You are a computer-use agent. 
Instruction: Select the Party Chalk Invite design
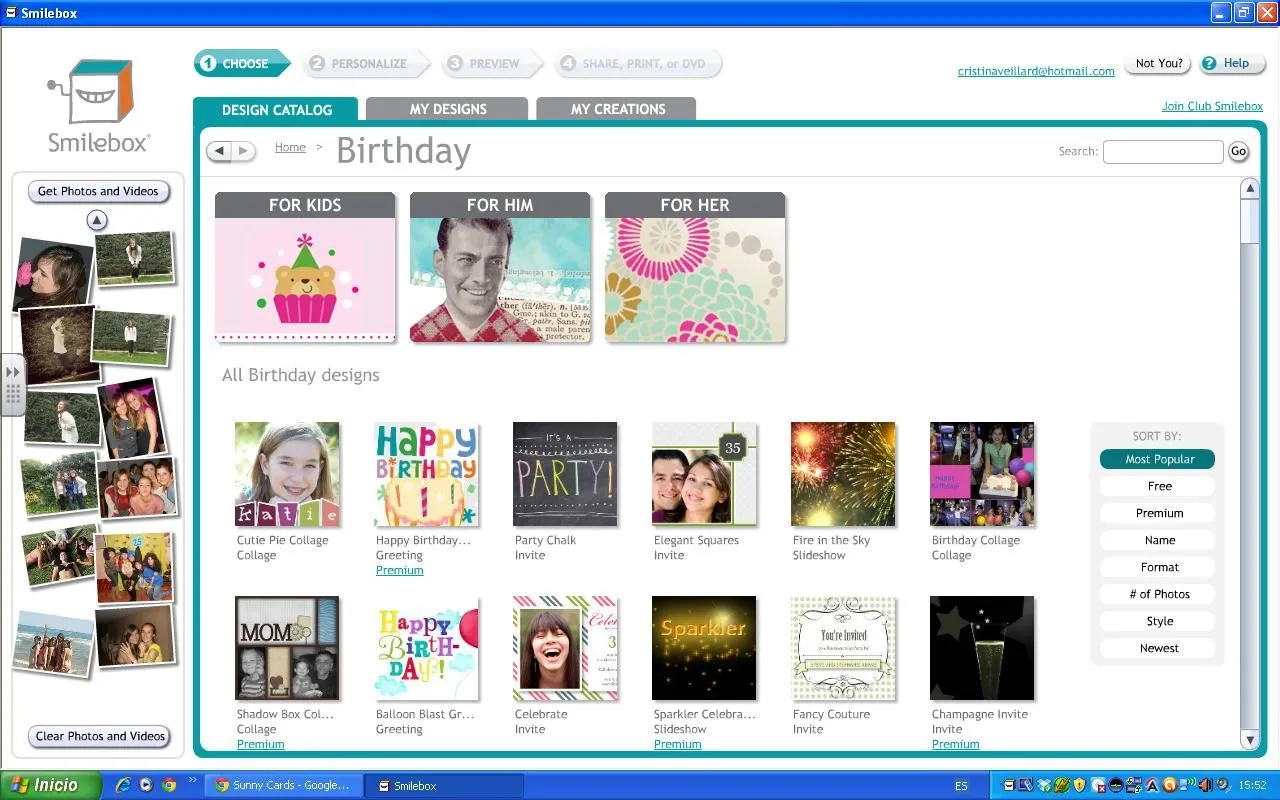click(565, 474)
